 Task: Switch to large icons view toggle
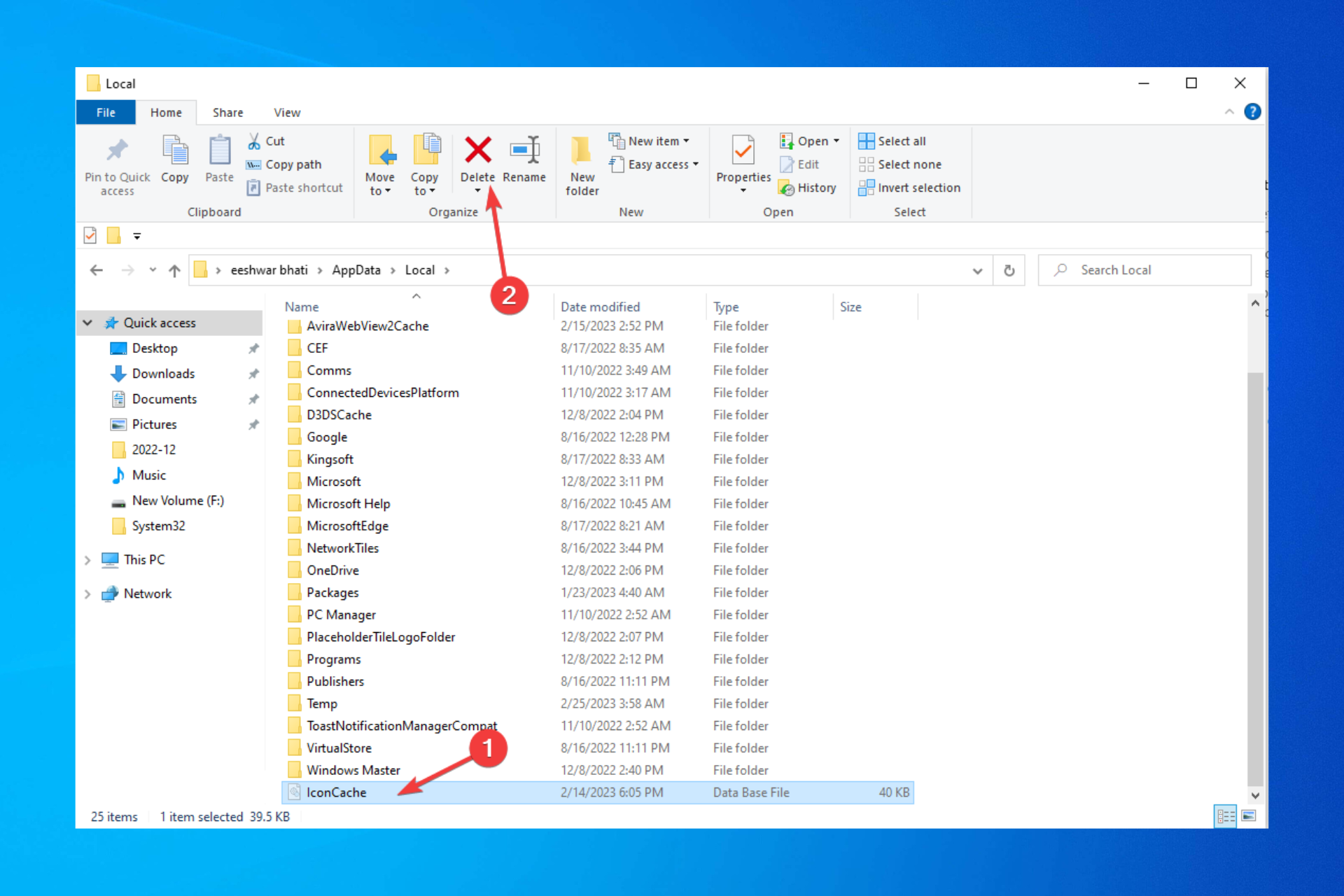[x=1249, y=816]
